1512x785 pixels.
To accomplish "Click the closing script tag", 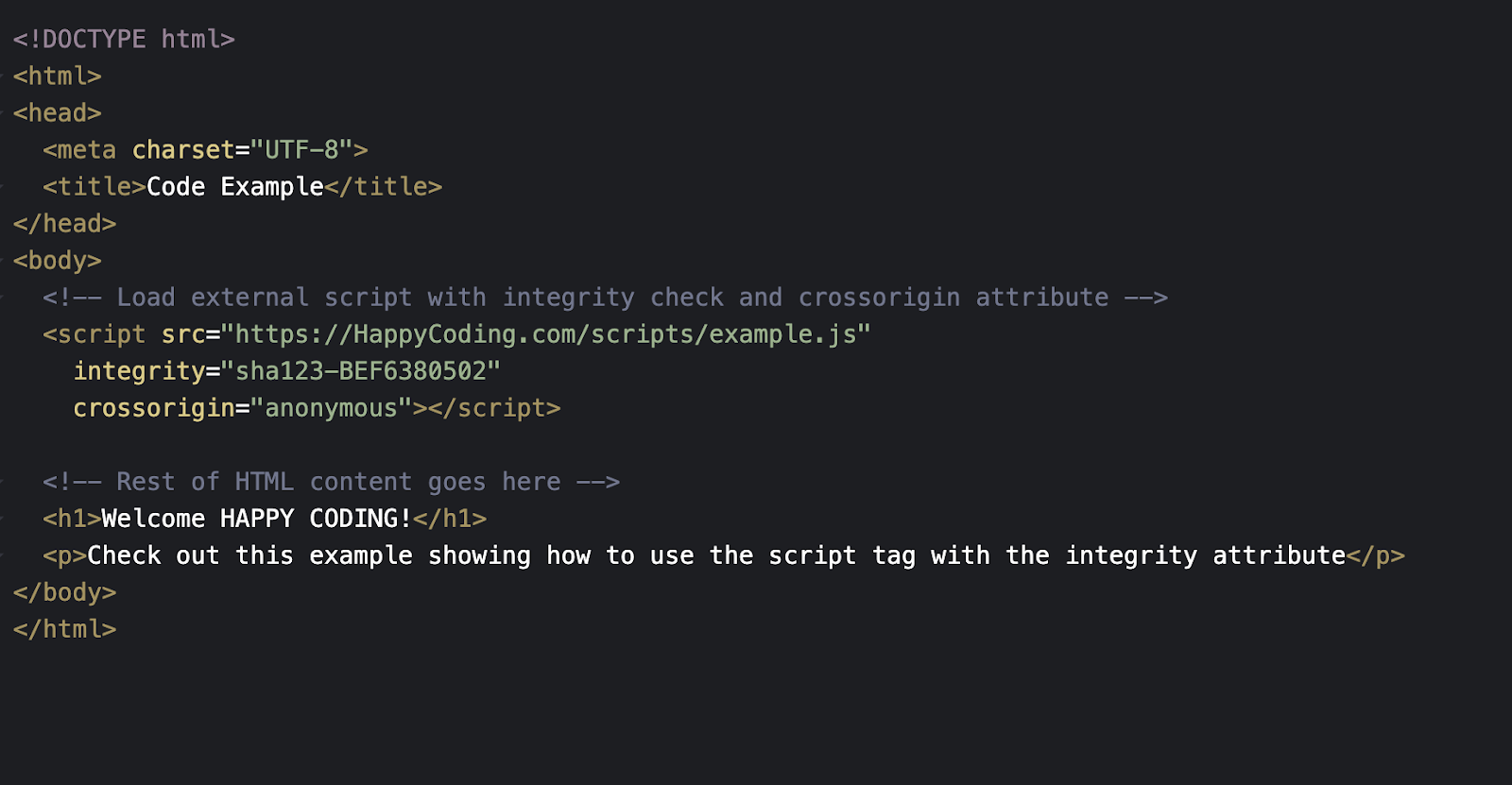I will click(x=494, y=408).
